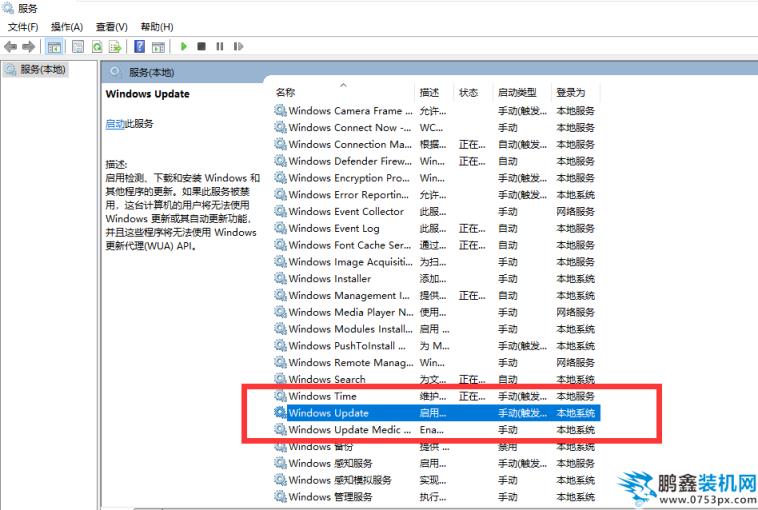
Task: Click gear icon of Windows Installer row
Action: pos(280,278)
